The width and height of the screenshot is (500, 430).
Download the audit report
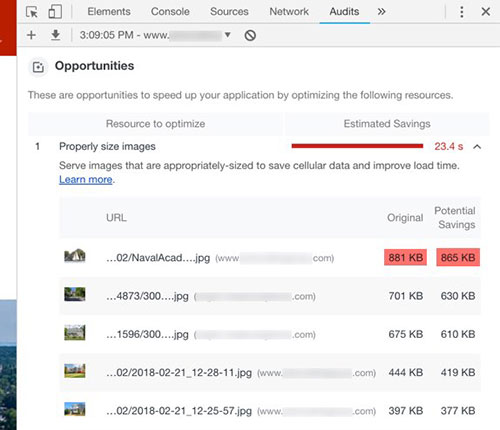(x=56, y=35)
